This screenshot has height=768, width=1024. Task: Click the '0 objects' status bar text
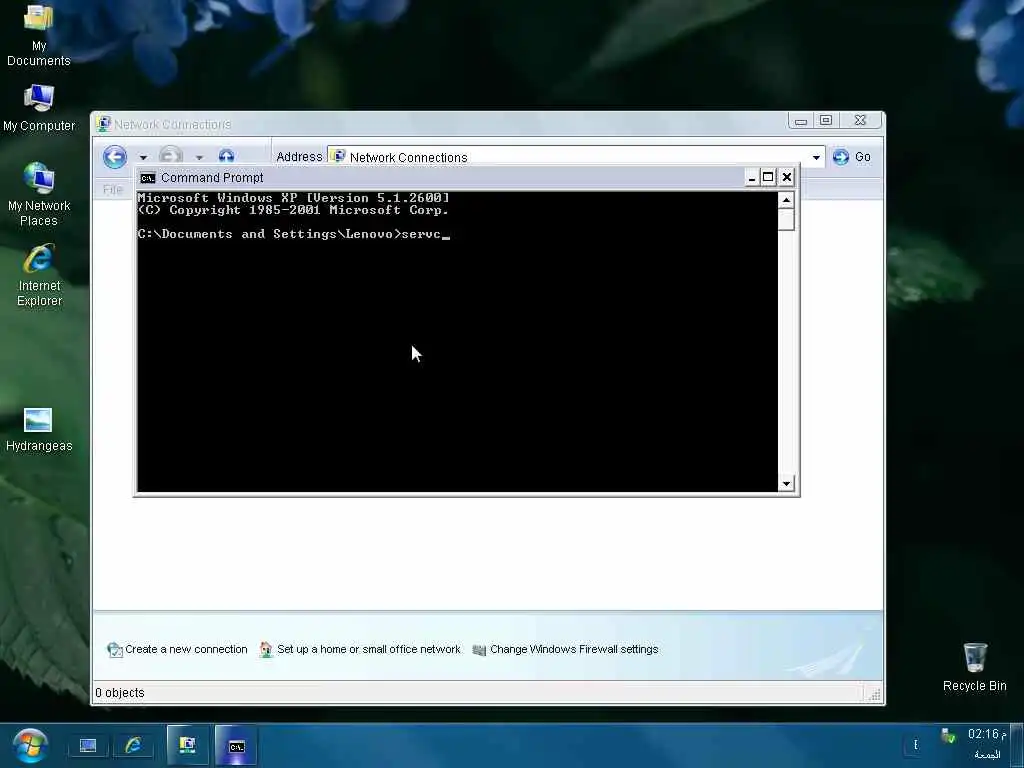click(x=120, y=693)
